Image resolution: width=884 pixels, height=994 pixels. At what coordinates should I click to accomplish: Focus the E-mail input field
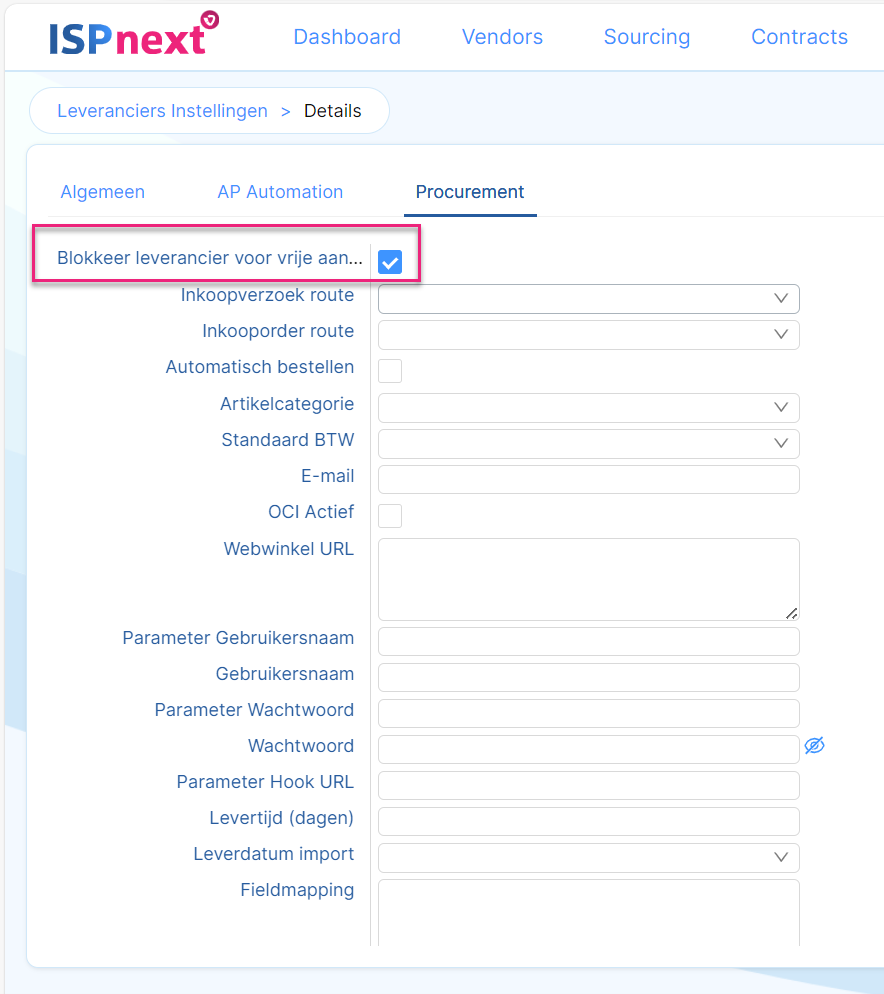tap(588, 479)
